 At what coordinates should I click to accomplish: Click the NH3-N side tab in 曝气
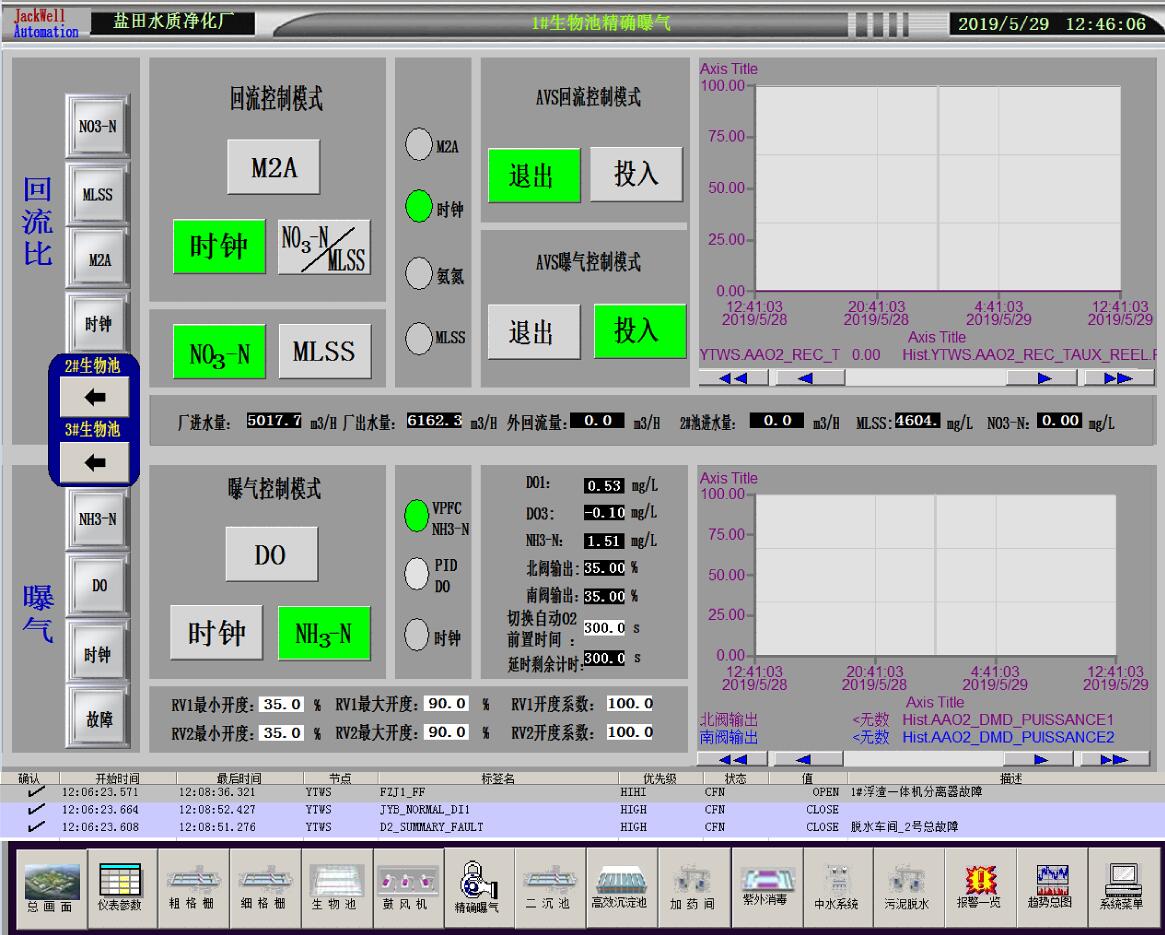pyautogui.click(x=97, y=519)
